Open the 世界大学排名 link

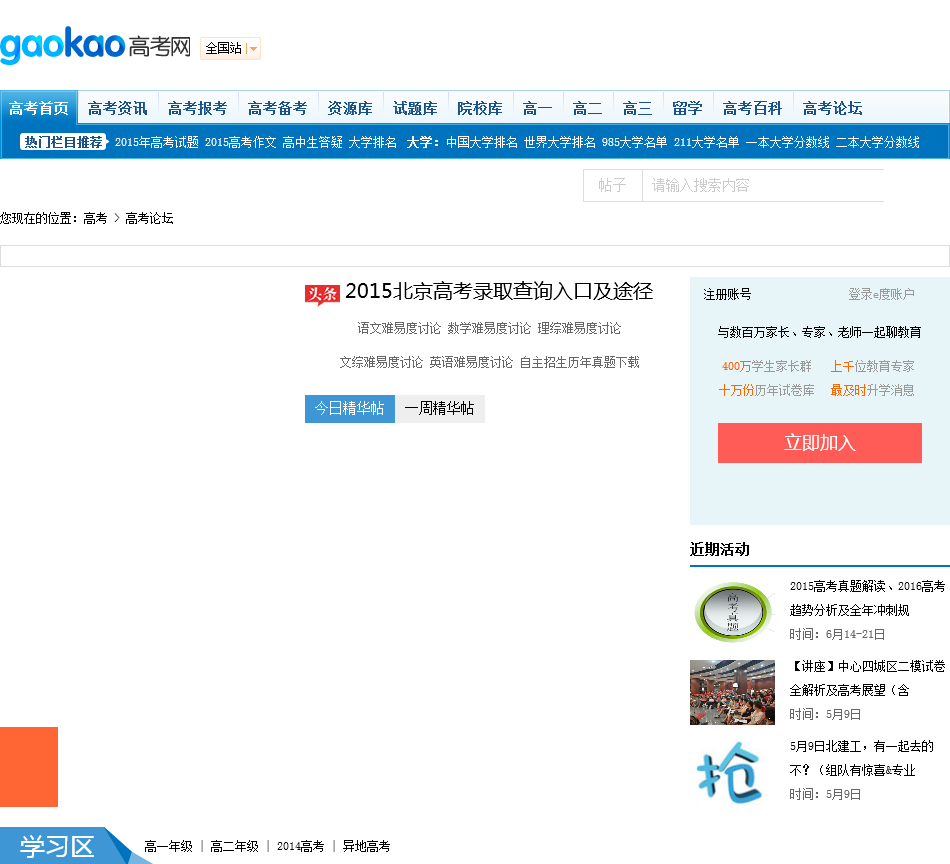tap(560, 142)
